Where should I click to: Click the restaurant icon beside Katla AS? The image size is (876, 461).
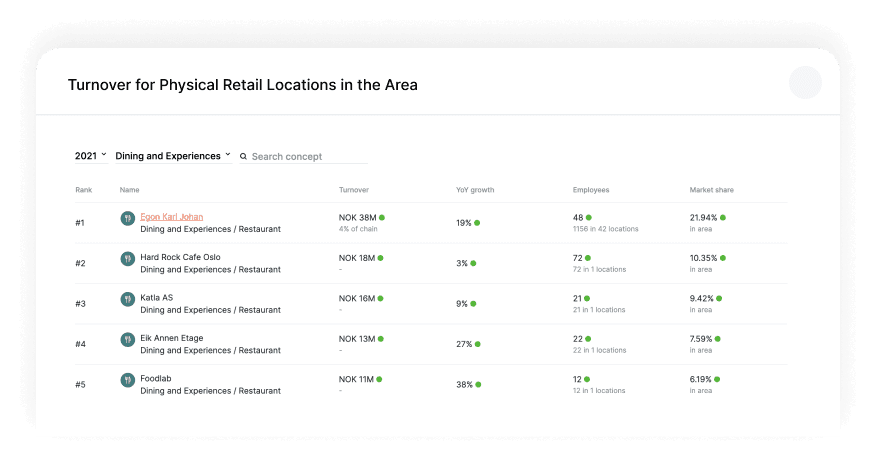point(128,299)
